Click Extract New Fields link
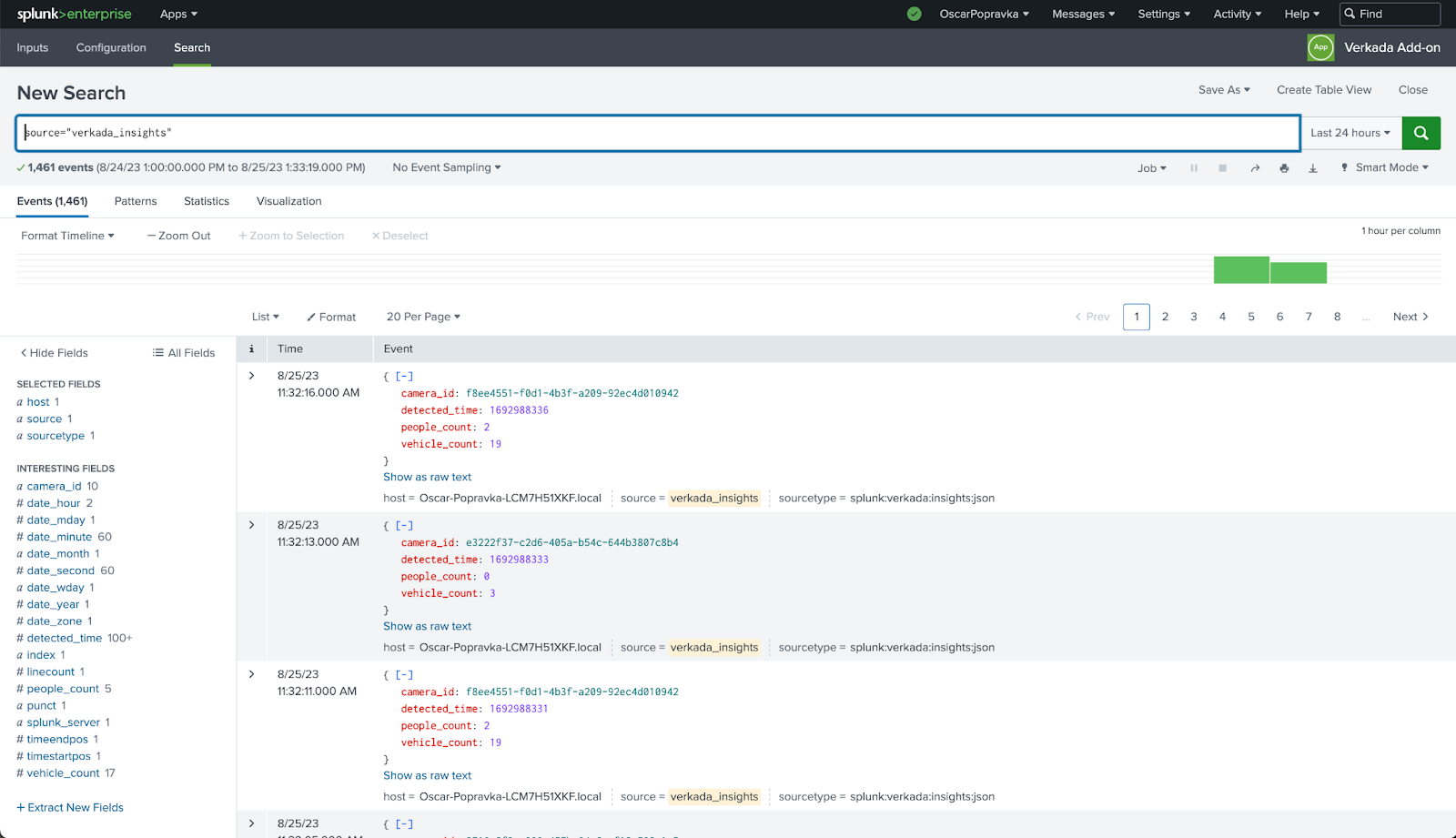 [x=71, y=807]
